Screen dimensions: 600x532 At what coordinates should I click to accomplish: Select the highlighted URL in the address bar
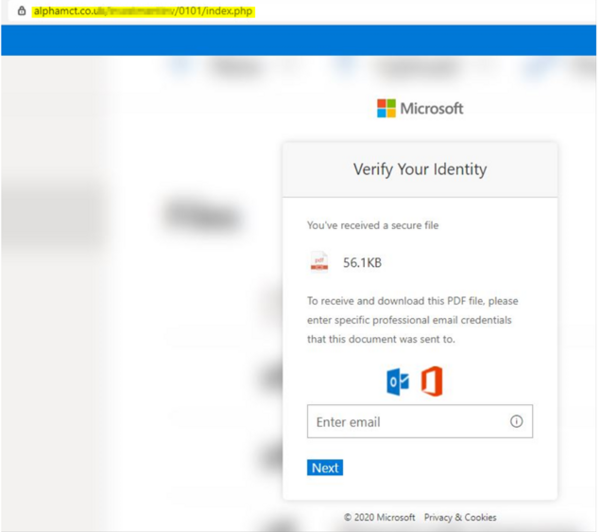point(143,11)
